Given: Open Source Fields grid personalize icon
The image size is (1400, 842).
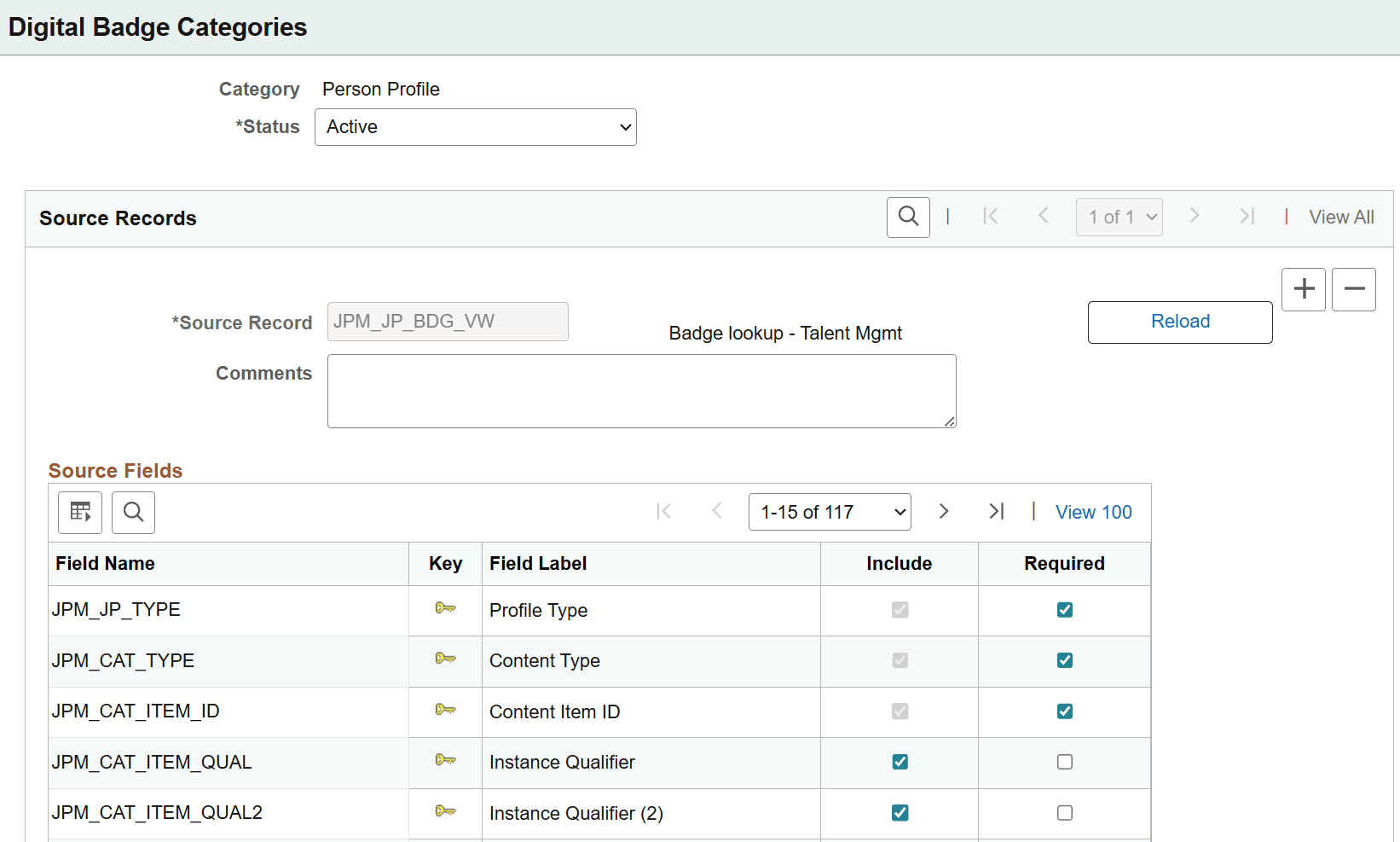Looking at the screenshot, I should [x=80, y=513].
